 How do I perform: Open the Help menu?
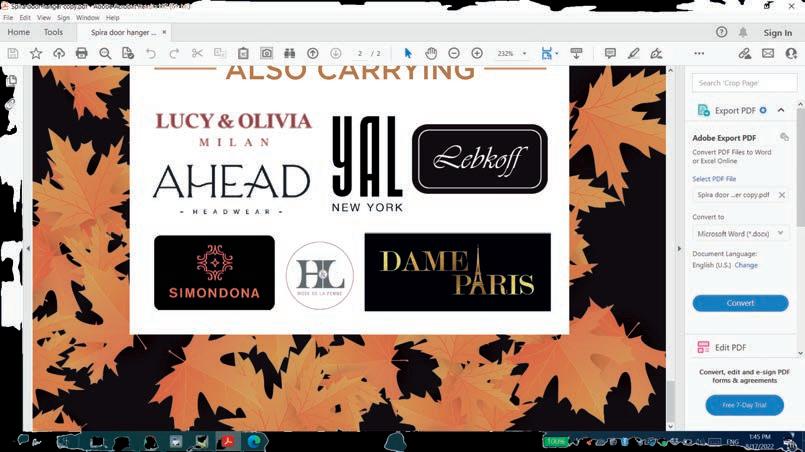pyautogui.click(x=112, y=17)
